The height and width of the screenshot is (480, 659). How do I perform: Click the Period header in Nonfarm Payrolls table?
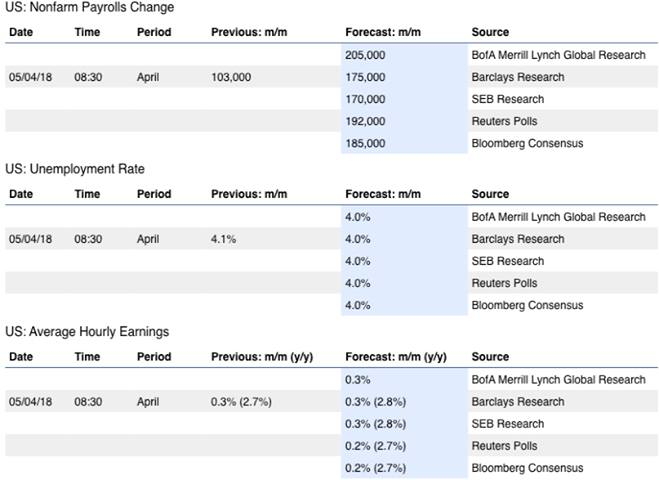(x=154, y=33)
